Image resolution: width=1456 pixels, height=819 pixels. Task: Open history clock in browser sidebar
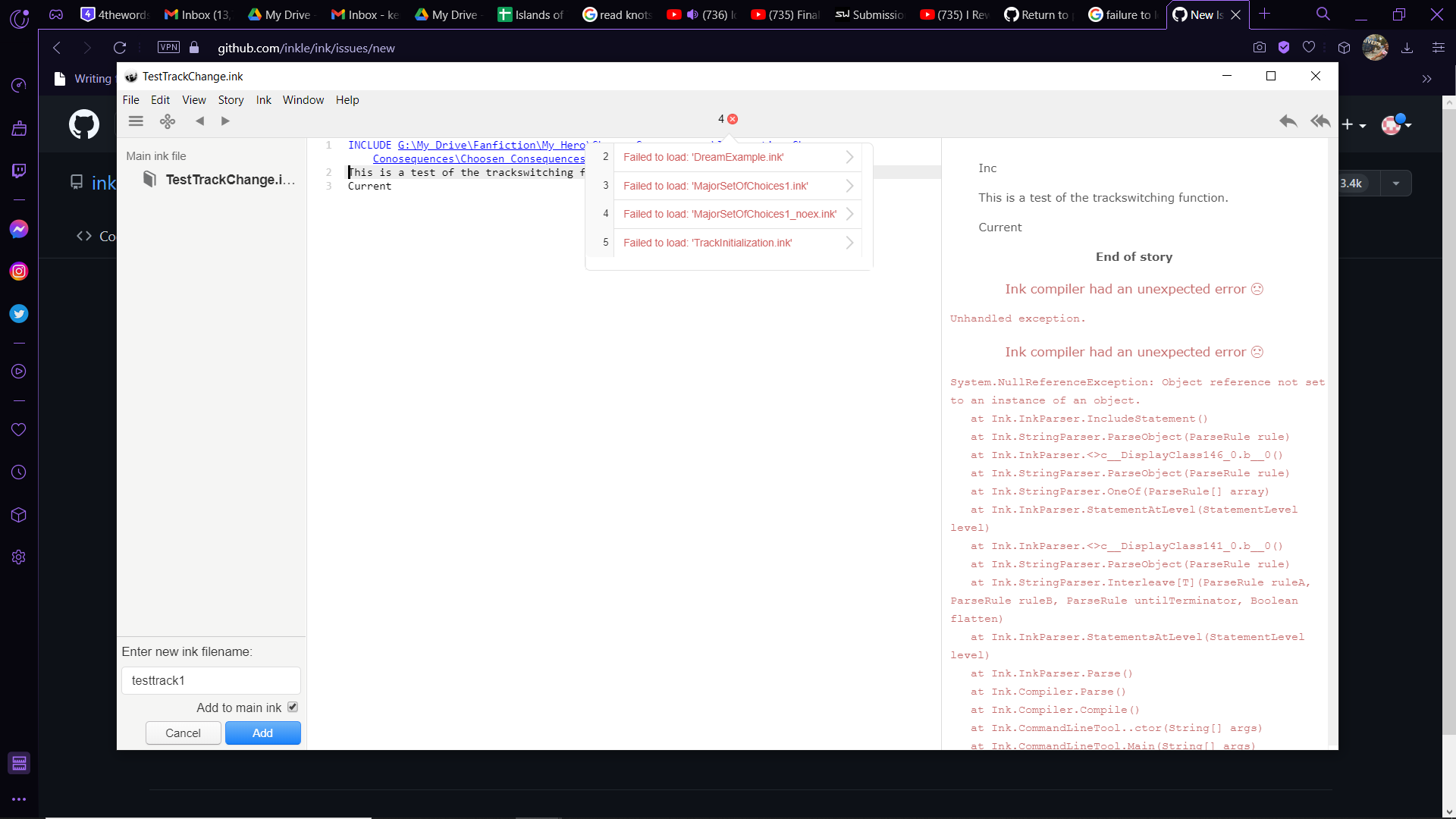click(19, 472)
